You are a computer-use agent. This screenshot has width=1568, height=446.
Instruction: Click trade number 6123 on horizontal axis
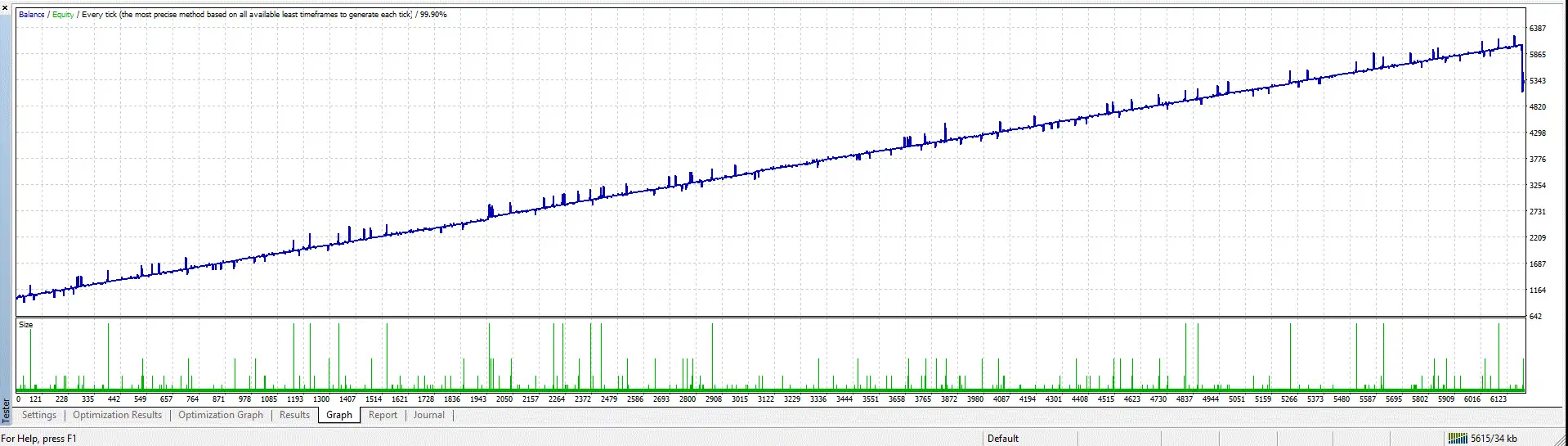[x=1499, y=399]
